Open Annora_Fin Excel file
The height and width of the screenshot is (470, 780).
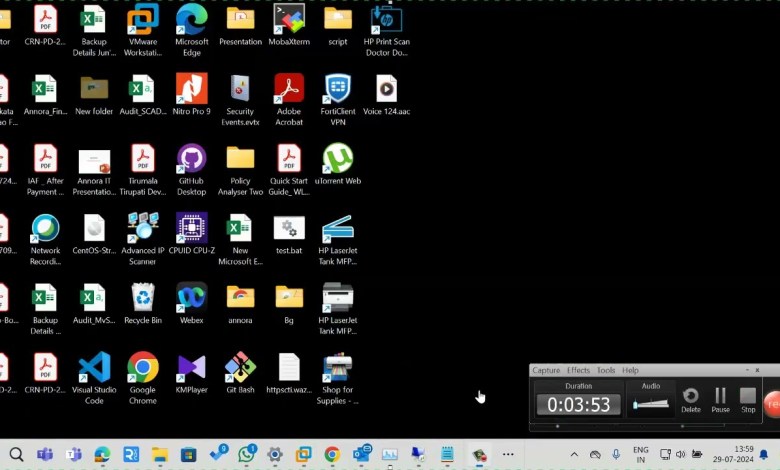click(x=45, y=94)
